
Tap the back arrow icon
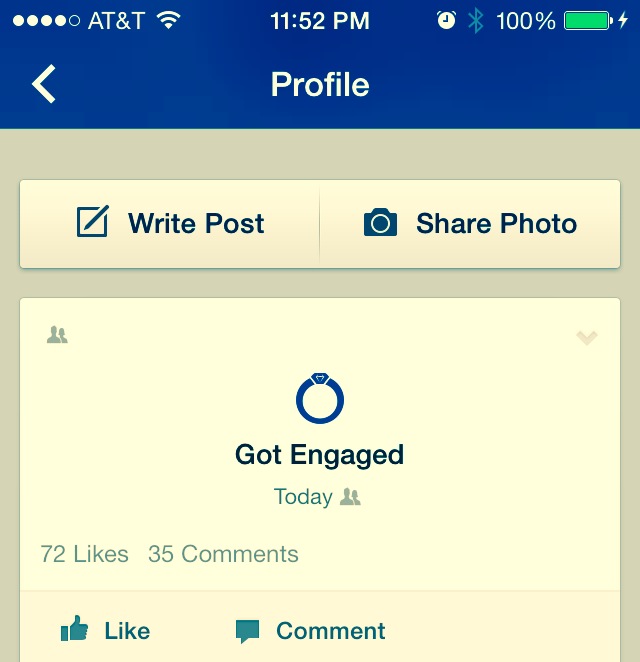click(44, 85)
